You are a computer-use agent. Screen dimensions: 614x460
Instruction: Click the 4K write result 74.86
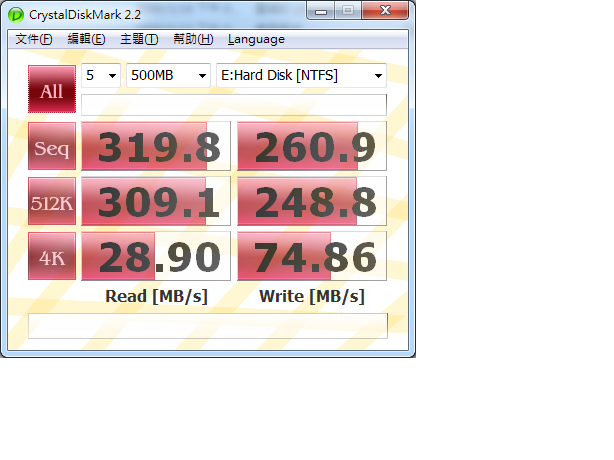click(x=312, y=256)
